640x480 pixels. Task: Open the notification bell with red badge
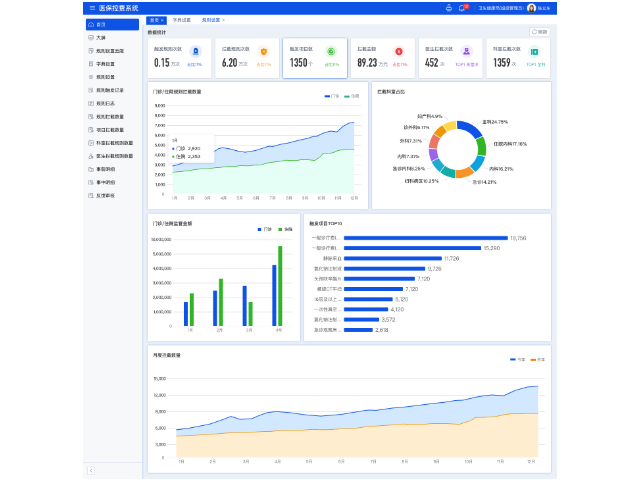pos(461,8)
